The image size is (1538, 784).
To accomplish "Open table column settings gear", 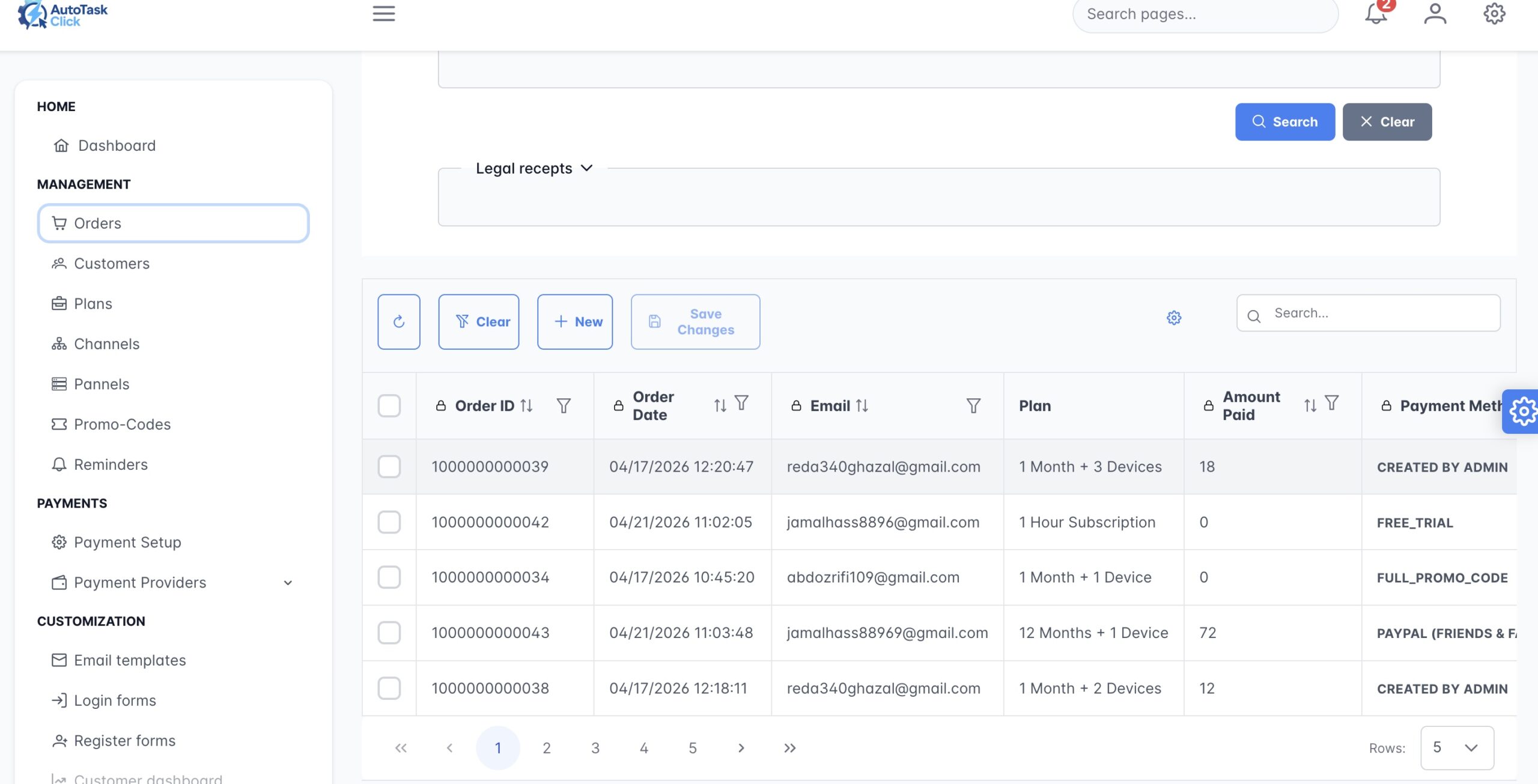I will coord(1174,318).
